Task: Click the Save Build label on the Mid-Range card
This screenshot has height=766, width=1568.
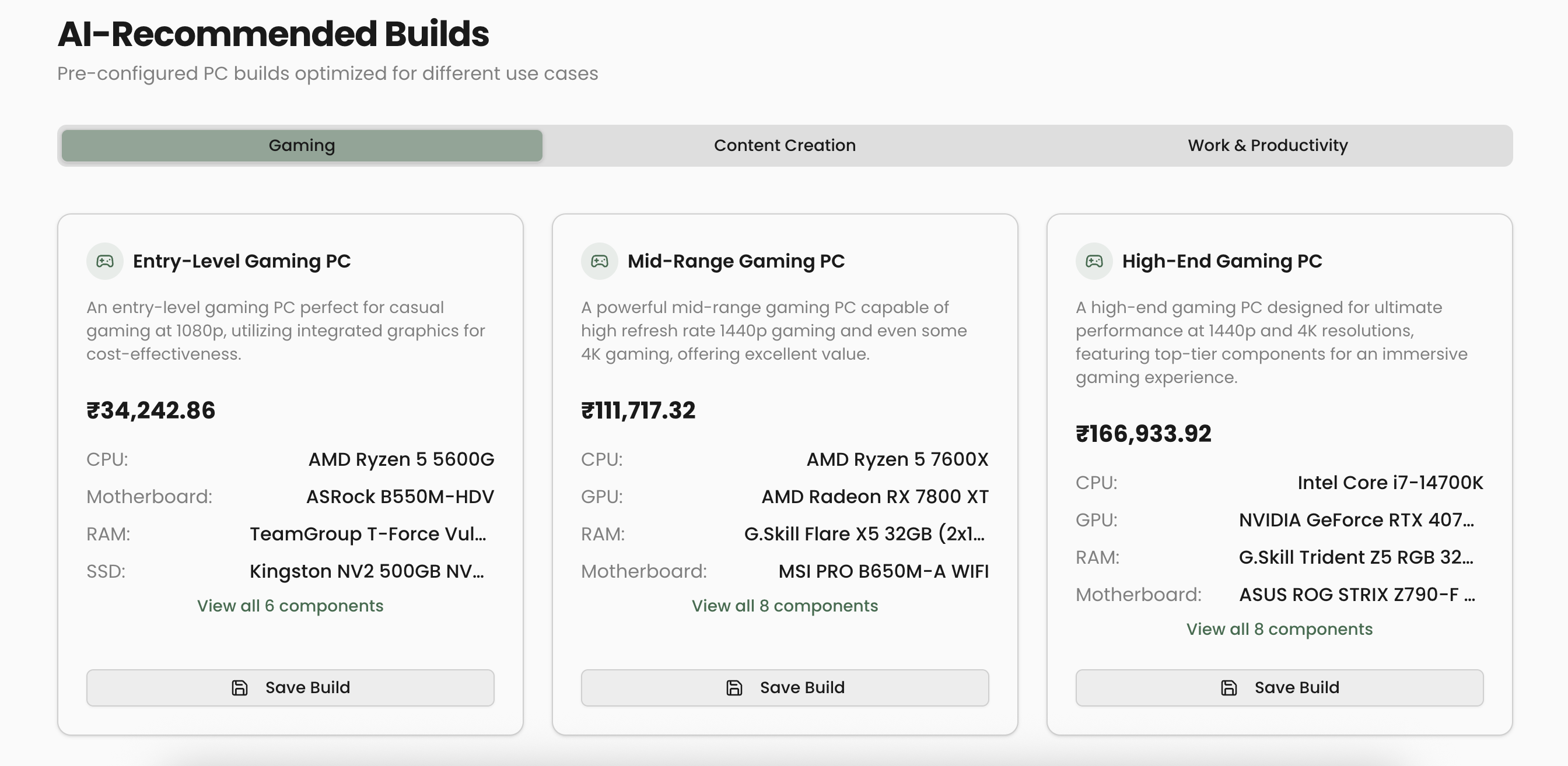Action: (x=802, y=687)
